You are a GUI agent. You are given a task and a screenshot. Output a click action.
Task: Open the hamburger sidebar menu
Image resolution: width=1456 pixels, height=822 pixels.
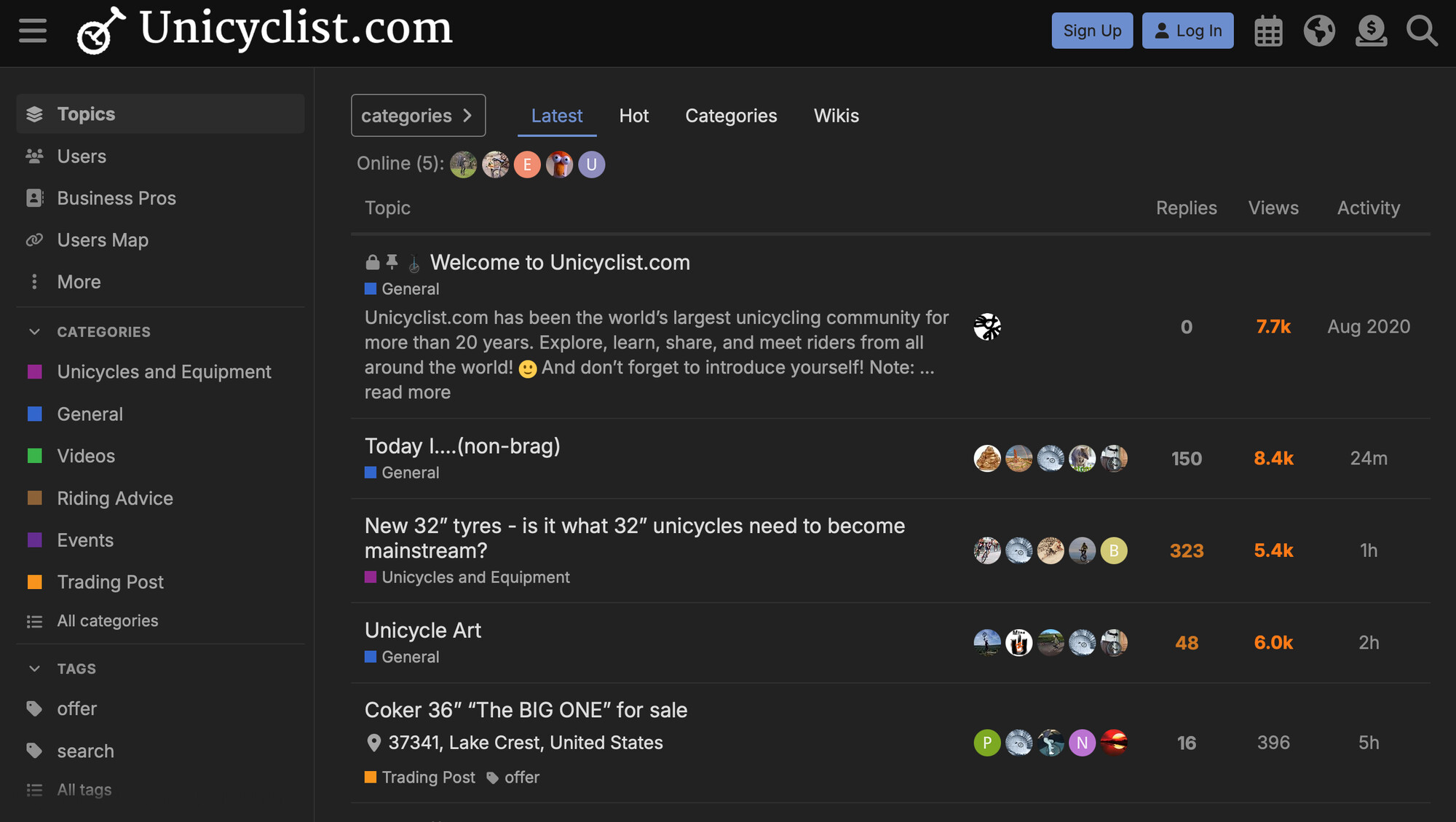click(33, 31)
